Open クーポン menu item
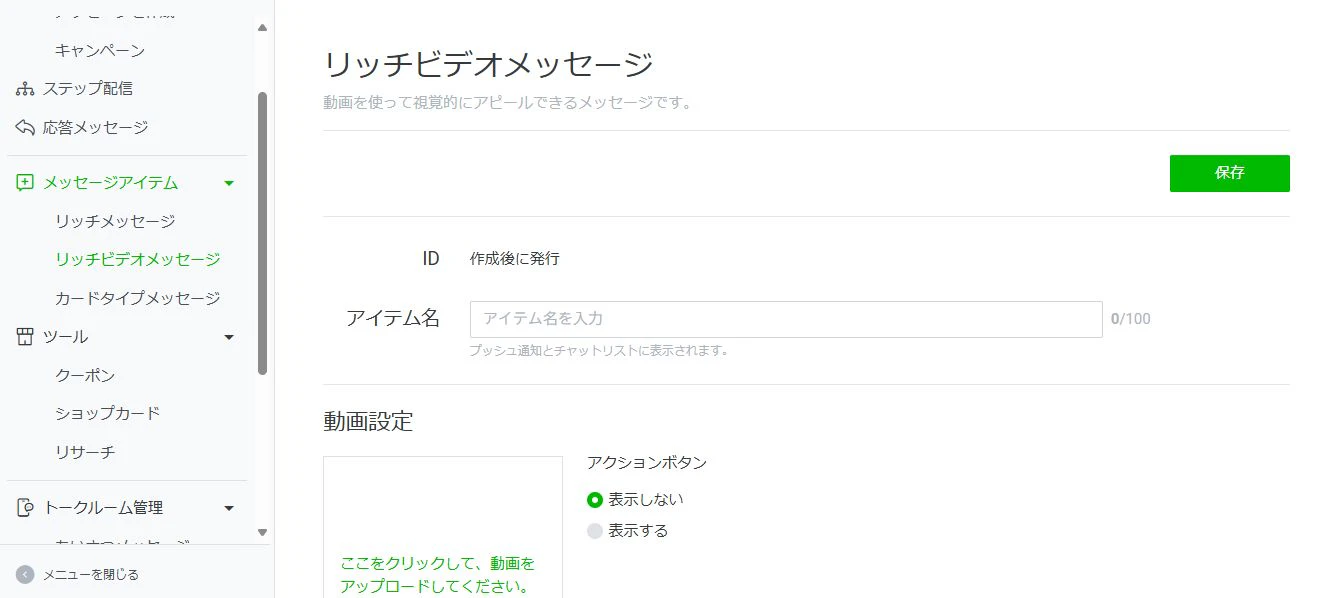The height and width of the screenshot is (598, 1330). (x=85, y=376)
